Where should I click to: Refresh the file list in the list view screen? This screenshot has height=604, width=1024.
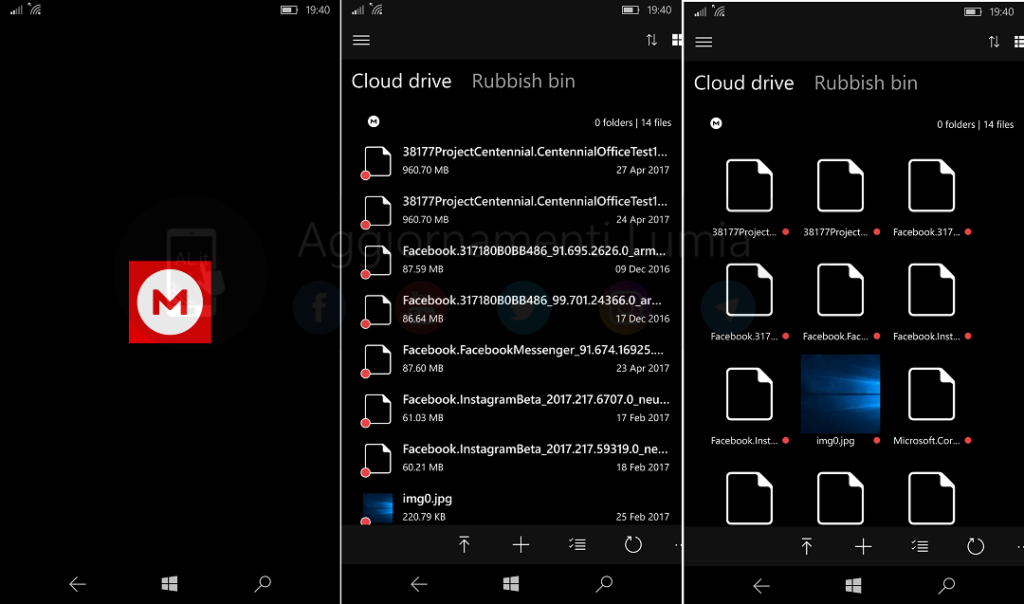[x=633, y=545]
